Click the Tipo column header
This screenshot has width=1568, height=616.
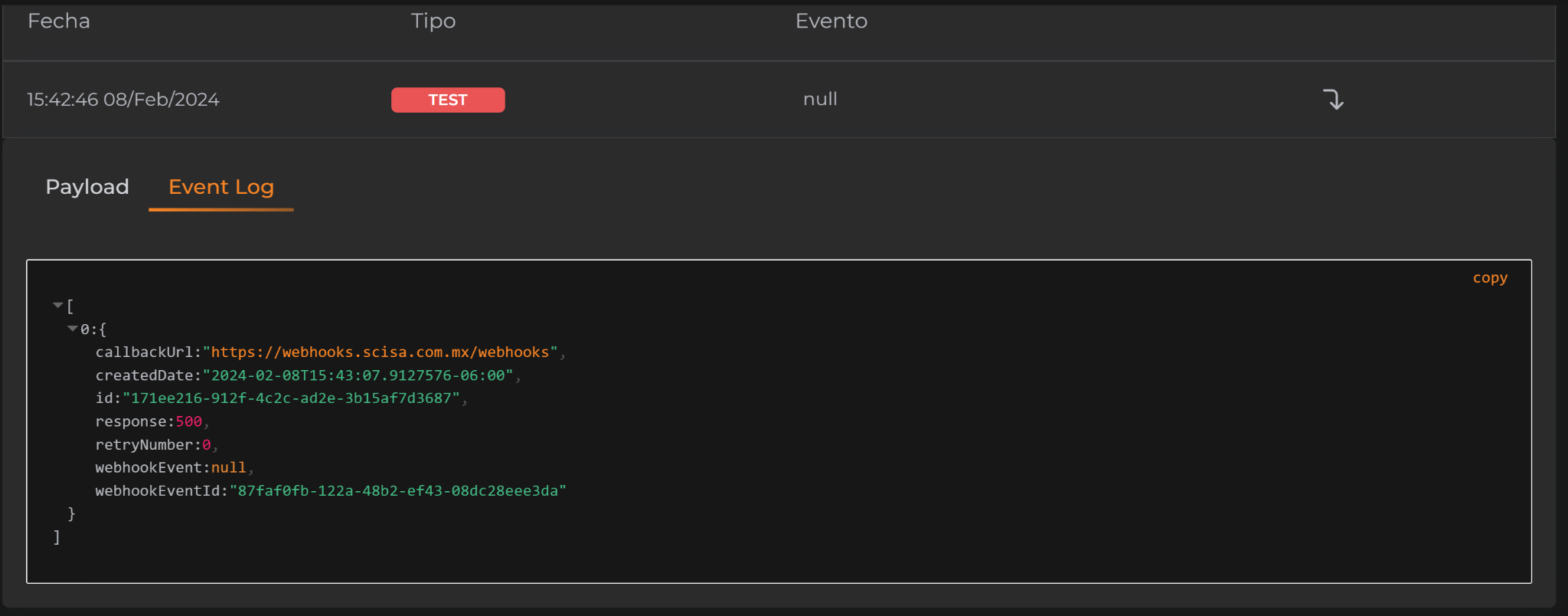tap(433, 21)
